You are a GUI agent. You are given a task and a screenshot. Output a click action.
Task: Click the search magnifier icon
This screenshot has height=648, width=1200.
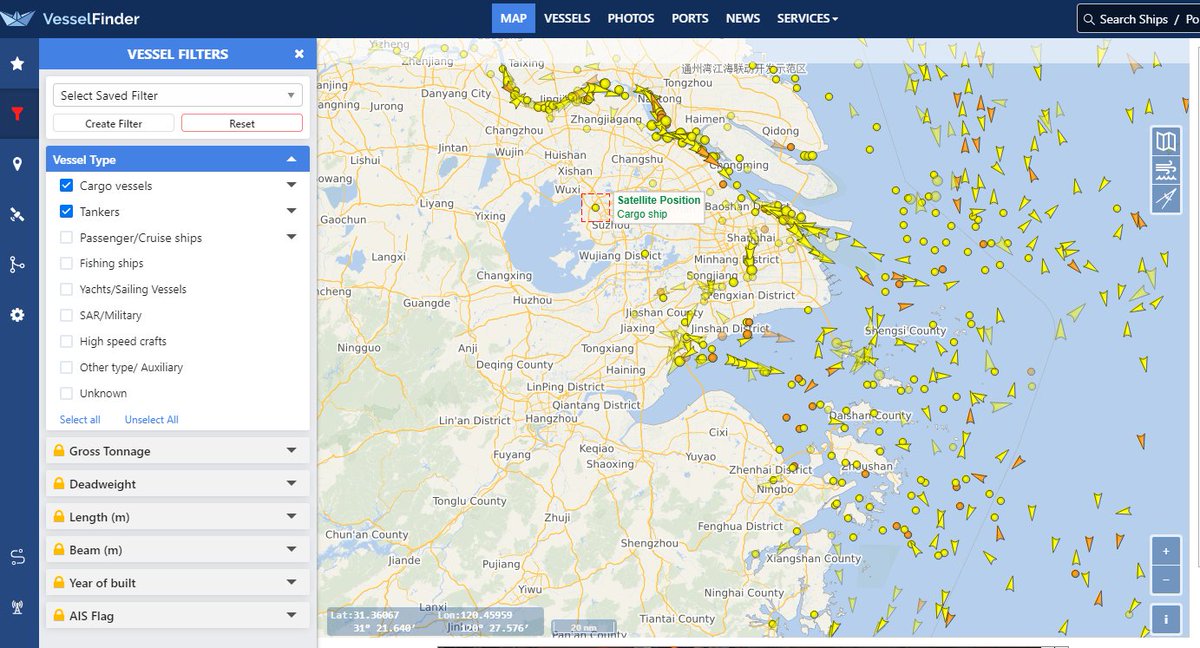coord(1088,19)
